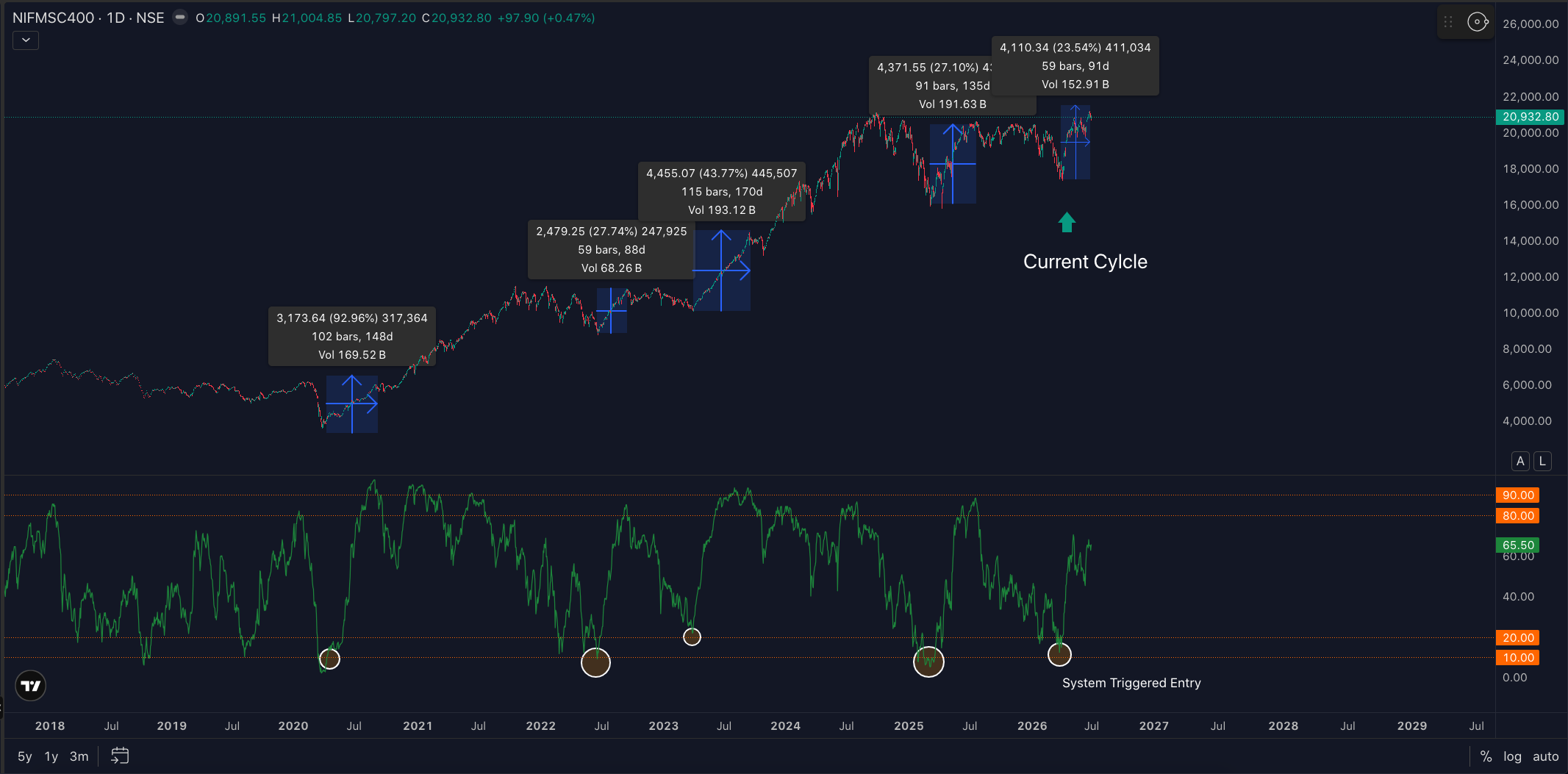This screenshot has width=1568, height=774.
Task: Select the 23.54% measurement label
Action: 1075,65
